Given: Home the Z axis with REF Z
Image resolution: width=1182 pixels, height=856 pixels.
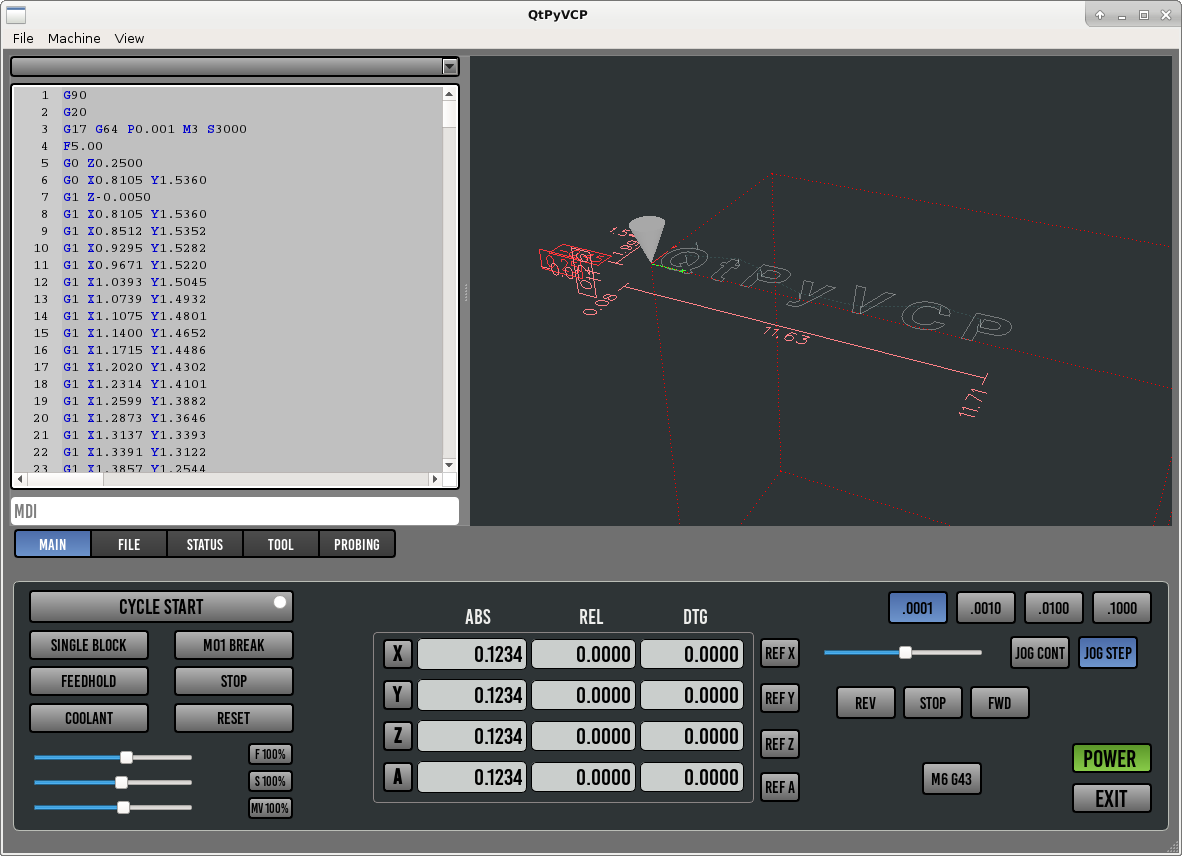Looking at the screenshot, I should click(780, 744).
